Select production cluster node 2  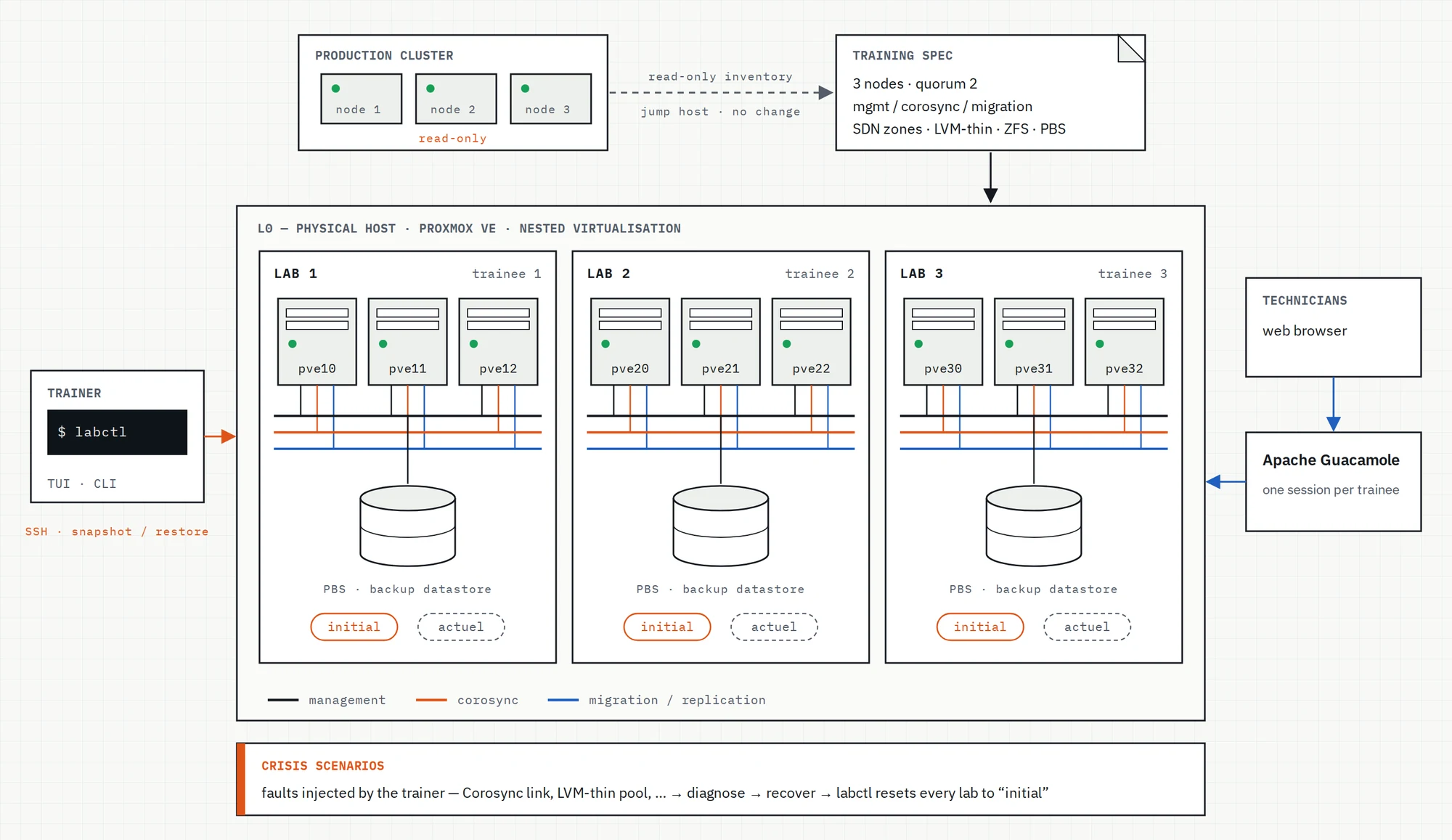(456, 99)
